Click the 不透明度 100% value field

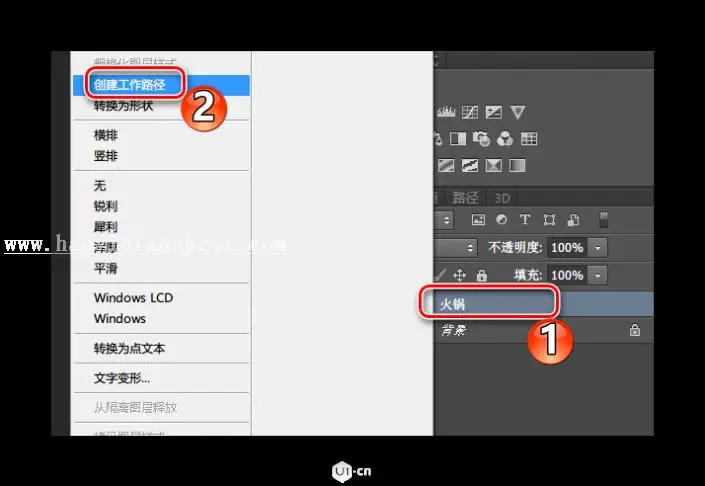567,248
